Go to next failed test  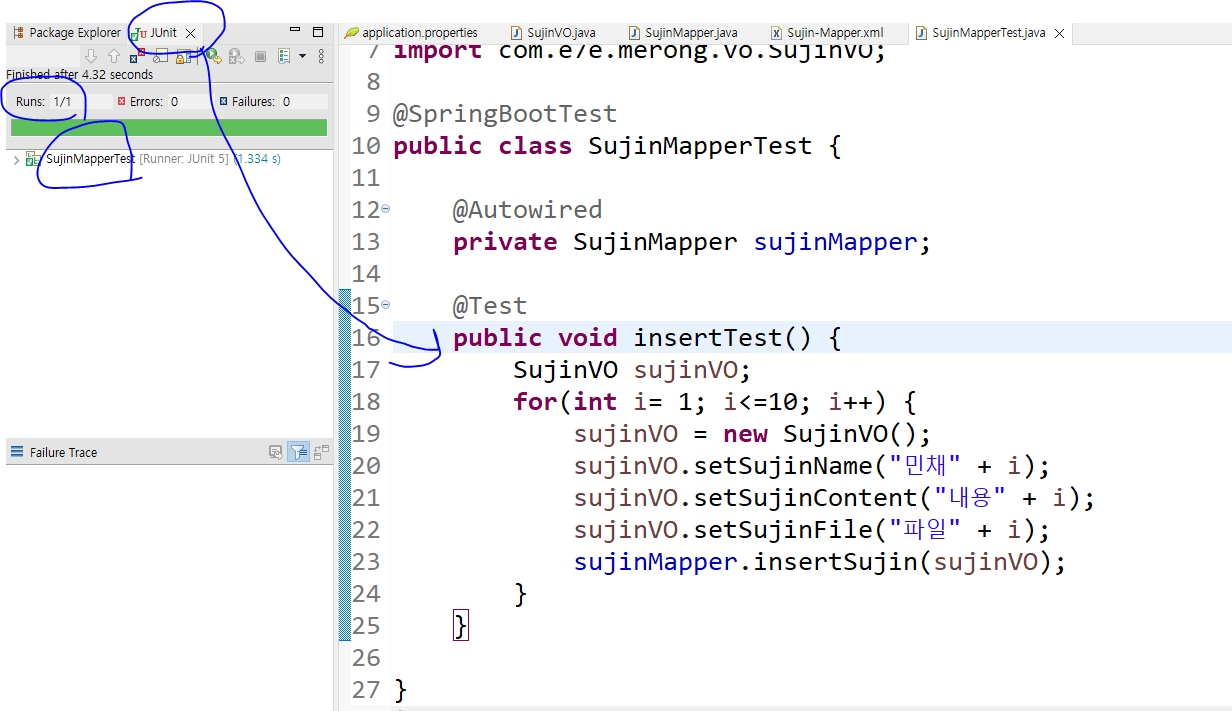[90, 56]
